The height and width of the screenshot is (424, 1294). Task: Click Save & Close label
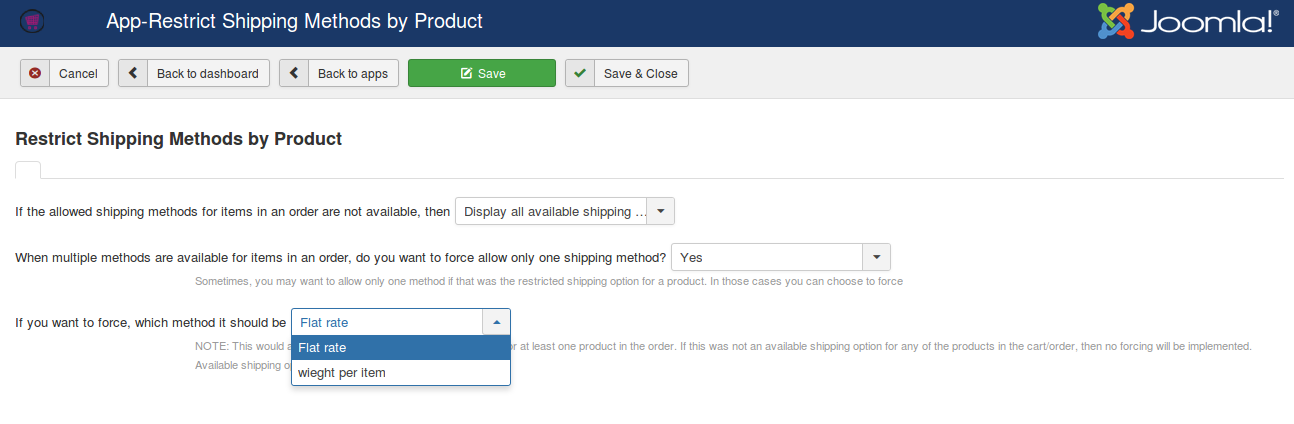(641, 74)
